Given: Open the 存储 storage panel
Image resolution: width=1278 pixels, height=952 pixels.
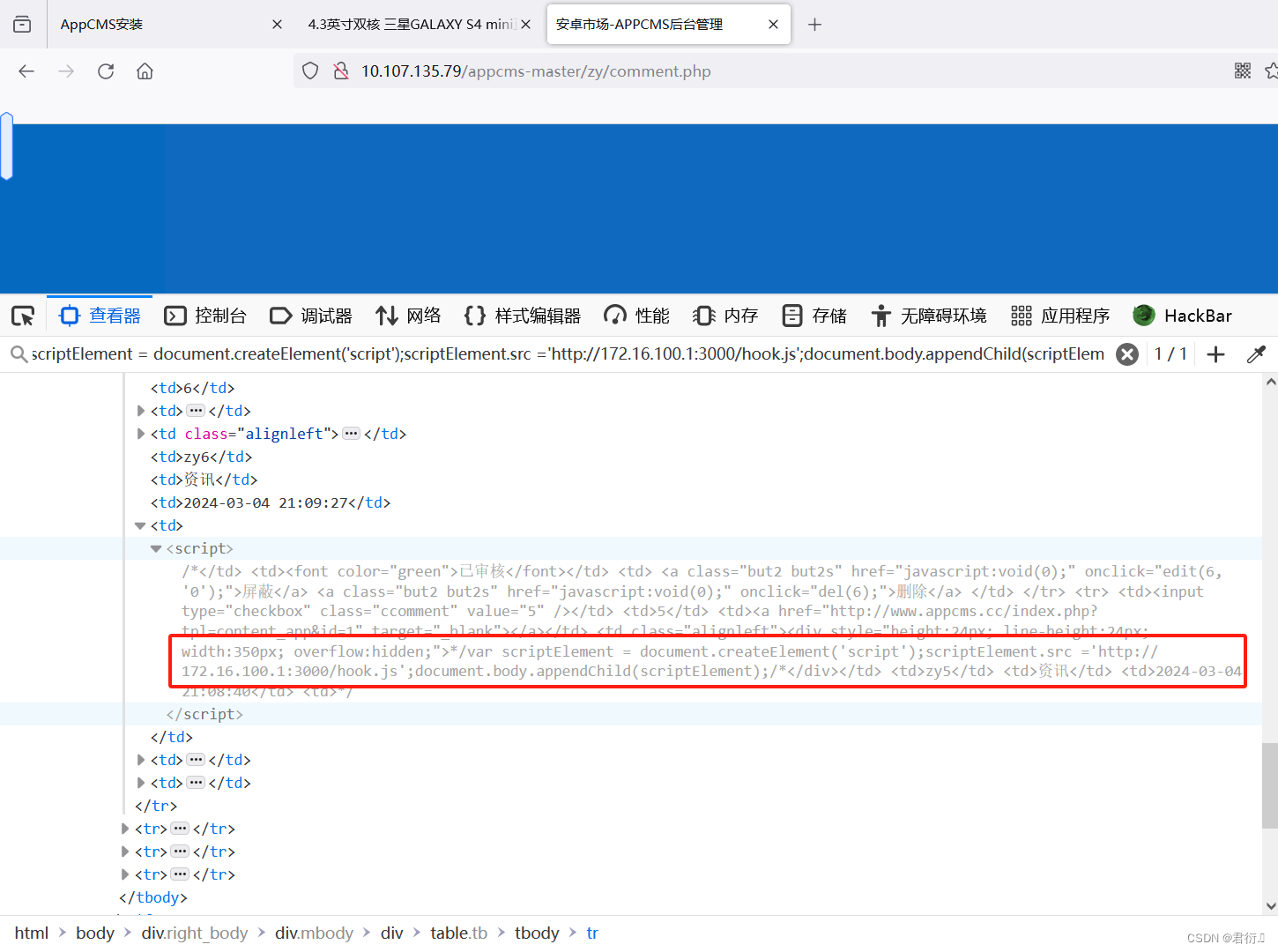Looking at the screenshot, I should click(814, 316).
